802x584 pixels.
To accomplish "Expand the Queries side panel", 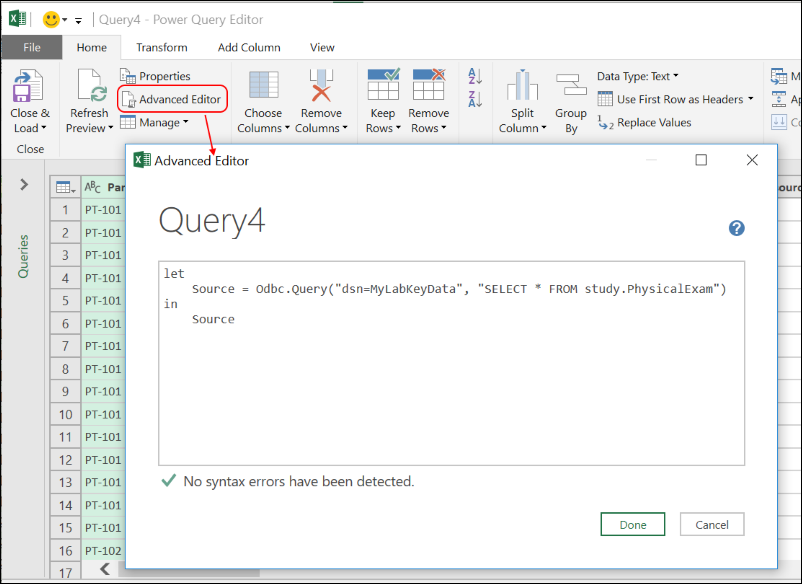I will pyautogui.click(x=24, y=184).
